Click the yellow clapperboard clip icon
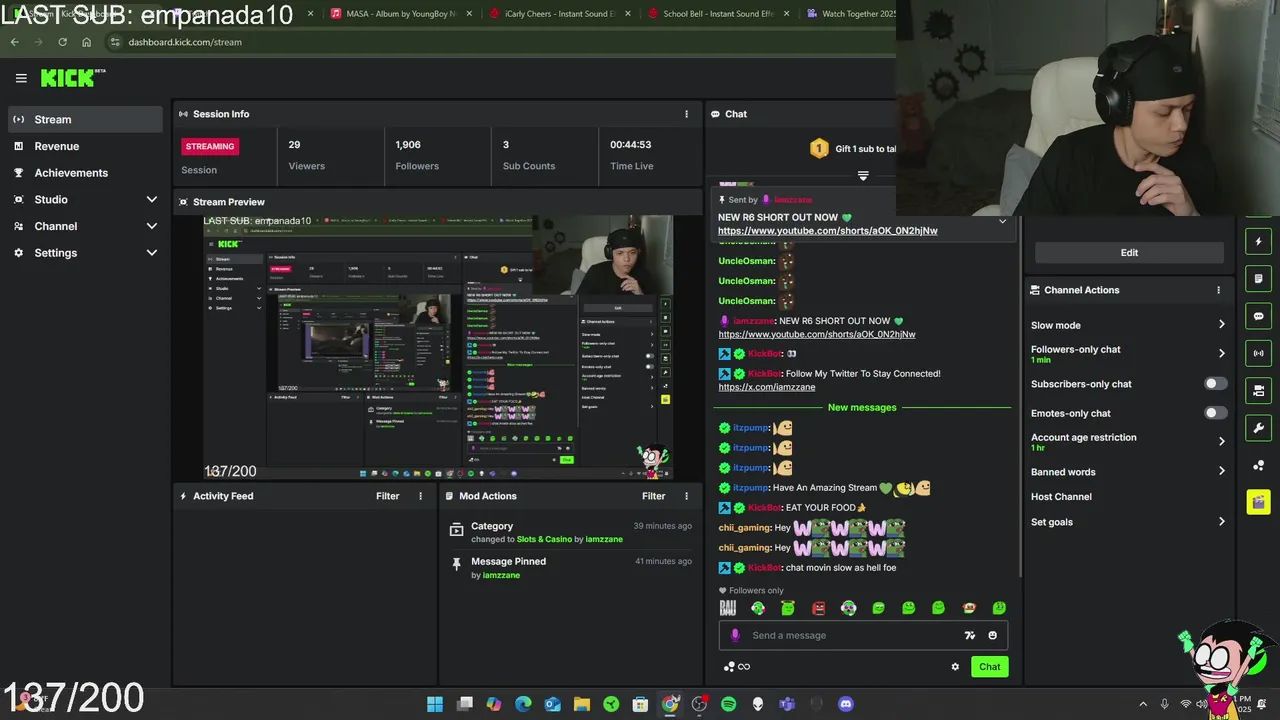 click(1258, 502)
